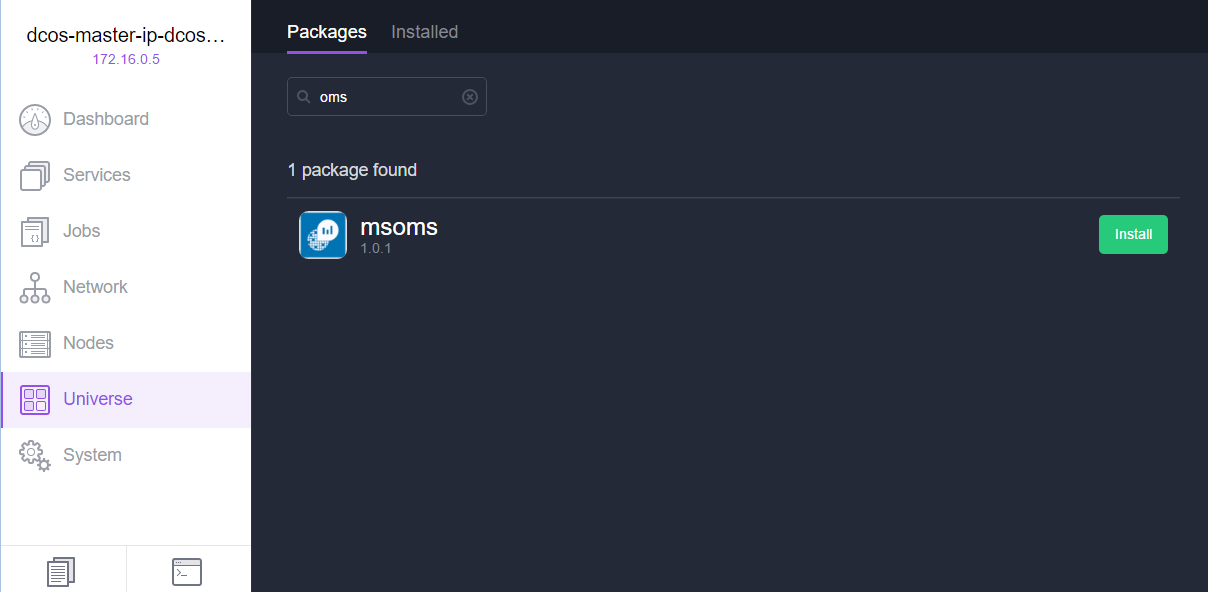Click the Network topology icon
Image resolution: width=1208 pixels, height=592 pixels.
(35, 287)
